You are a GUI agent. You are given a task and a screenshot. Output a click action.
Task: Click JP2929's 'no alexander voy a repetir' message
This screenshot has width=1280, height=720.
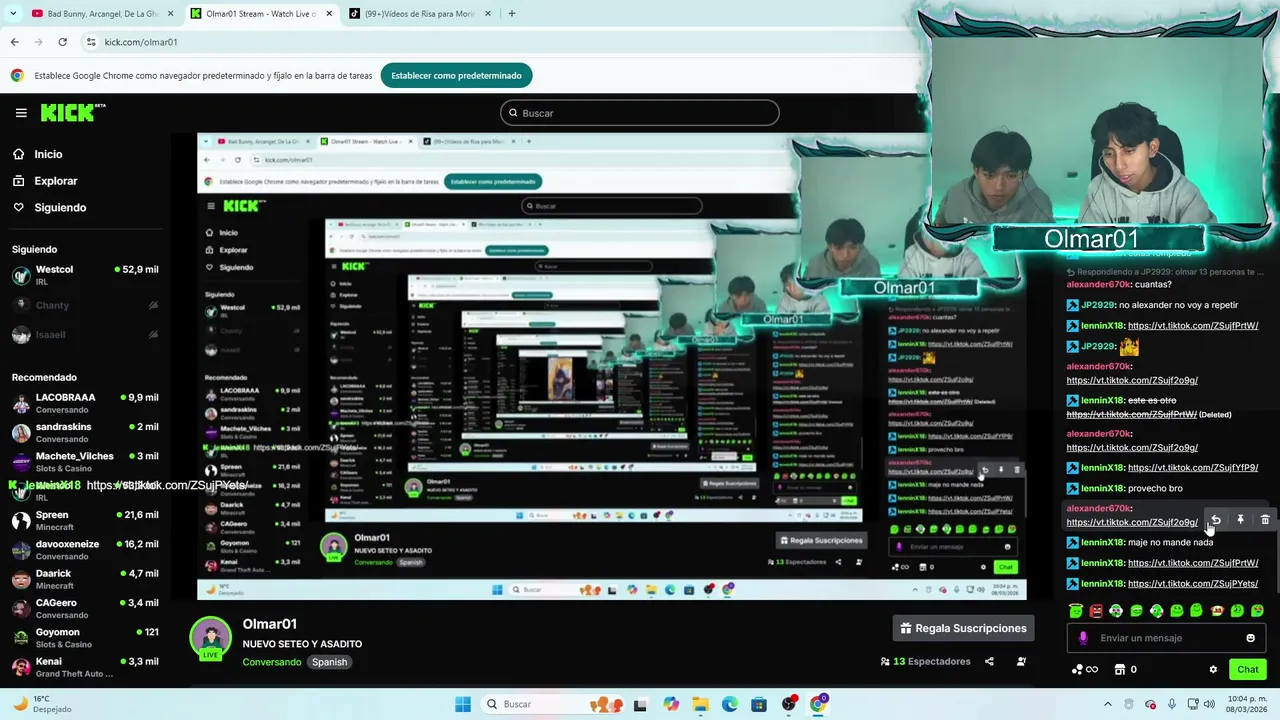[1178, 305]
